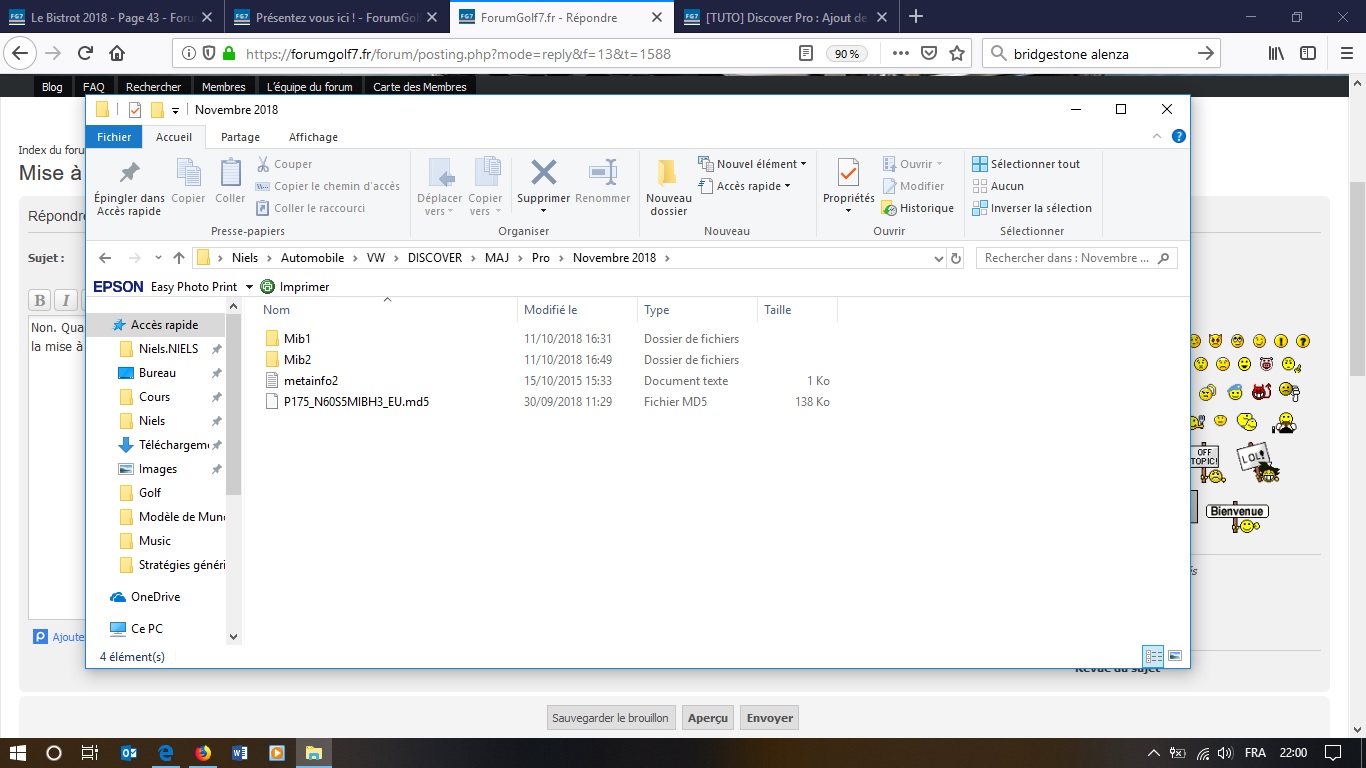Viewport: 1366px width, 768px height.
Task: Select Coller le raccourci
Action: coord(310,208)
